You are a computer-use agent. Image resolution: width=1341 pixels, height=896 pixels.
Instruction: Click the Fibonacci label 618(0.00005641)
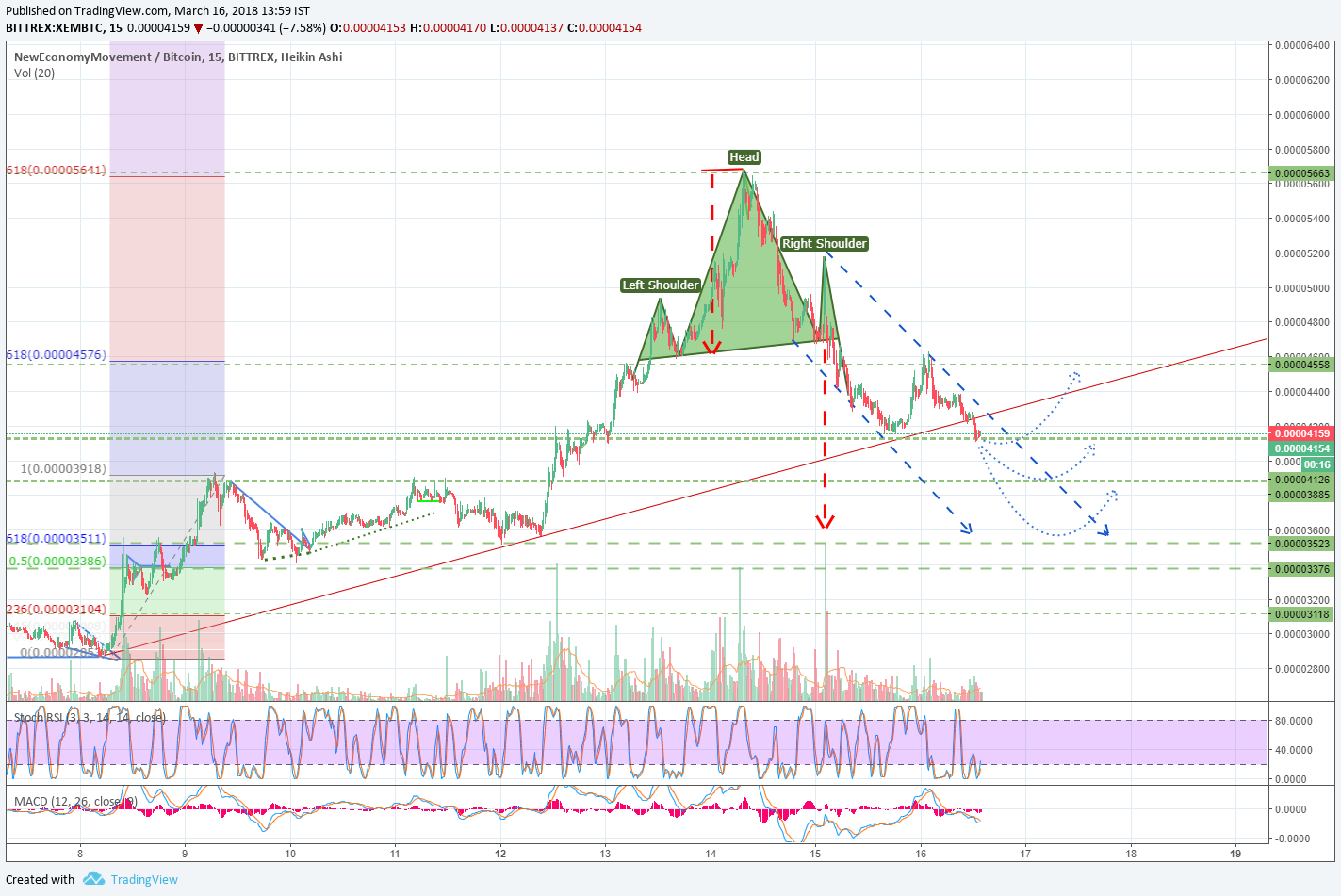(x=57, y=171)
